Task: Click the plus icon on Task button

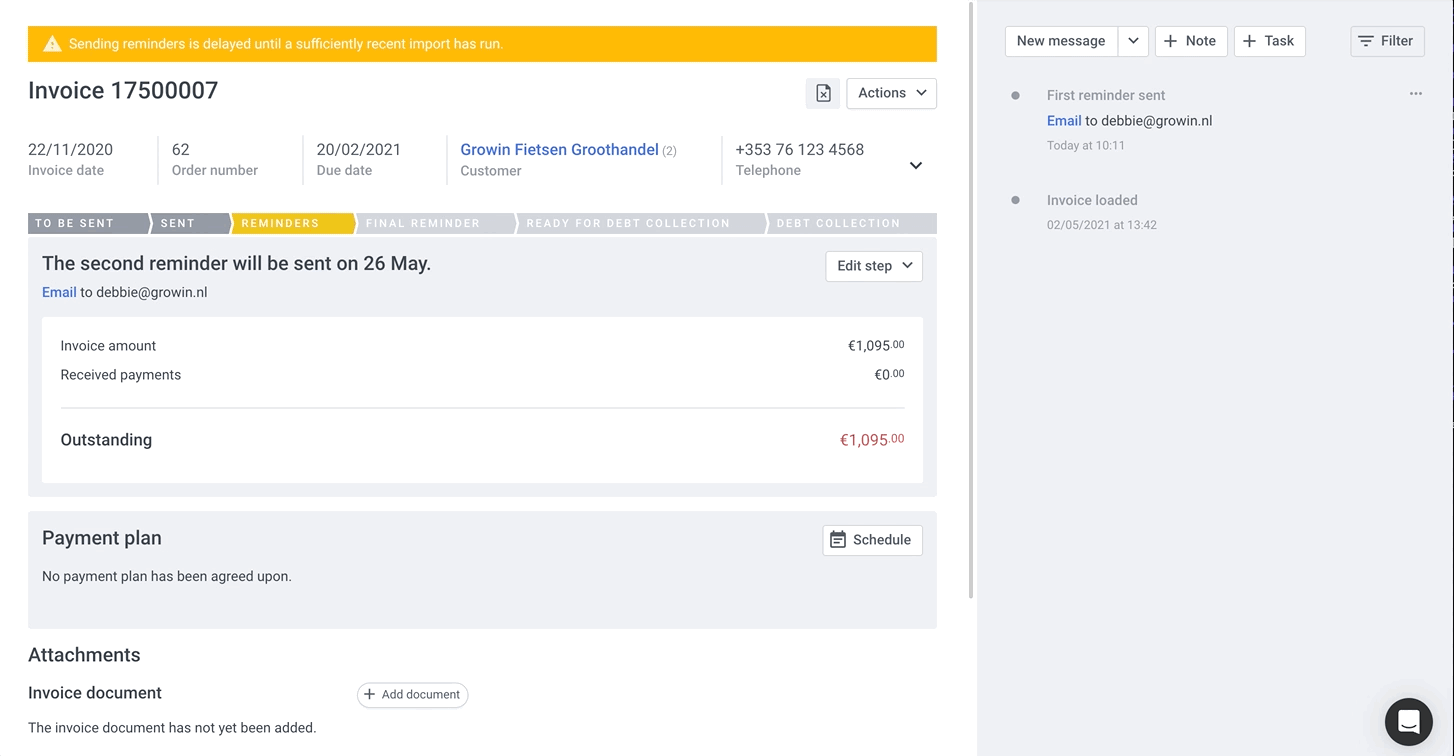Action: [x=1247, y=41]
